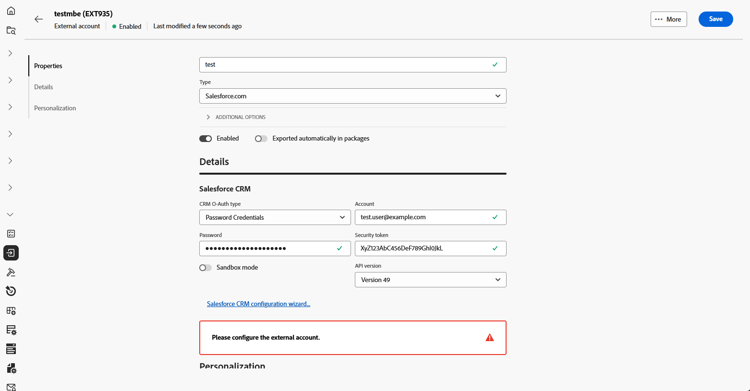The width and height of the screenshot is (750, 391).
Task: Save the external account
Action: tap(716, 19)
